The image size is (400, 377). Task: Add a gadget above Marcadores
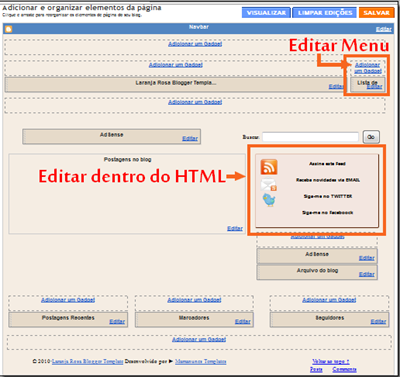pos(194,300)
